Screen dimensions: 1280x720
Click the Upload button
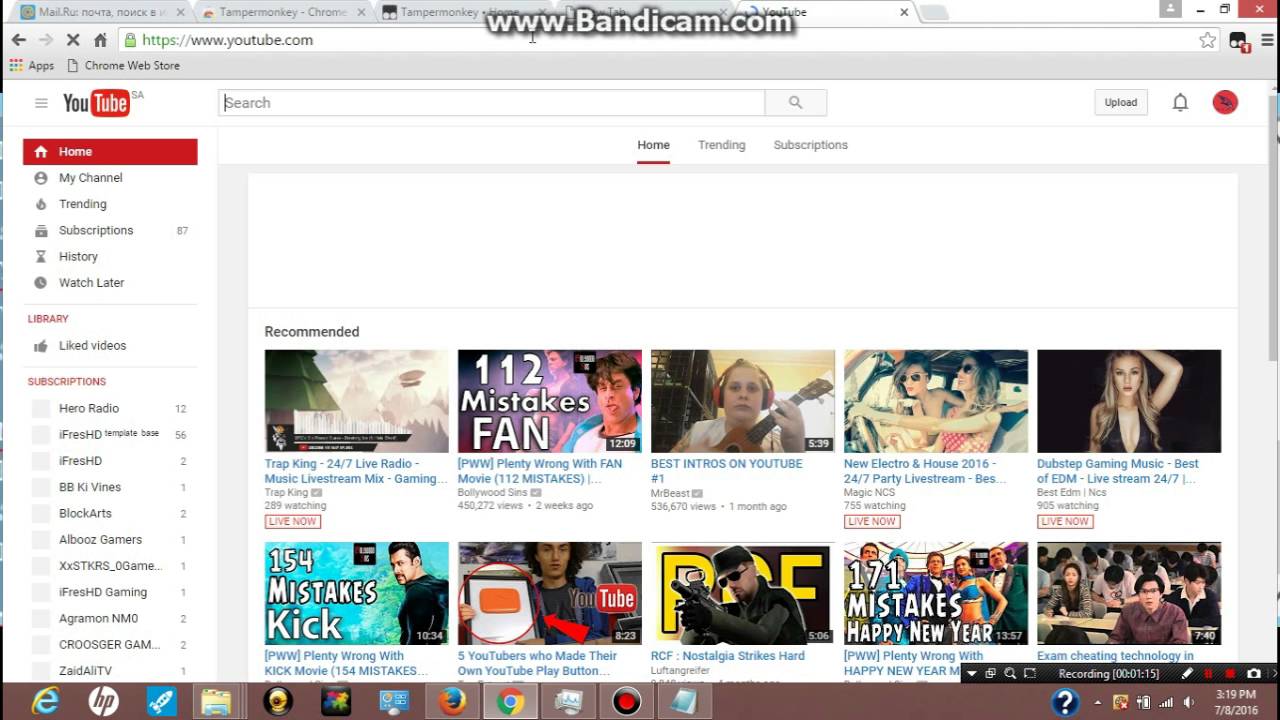tap(1120, 102)
